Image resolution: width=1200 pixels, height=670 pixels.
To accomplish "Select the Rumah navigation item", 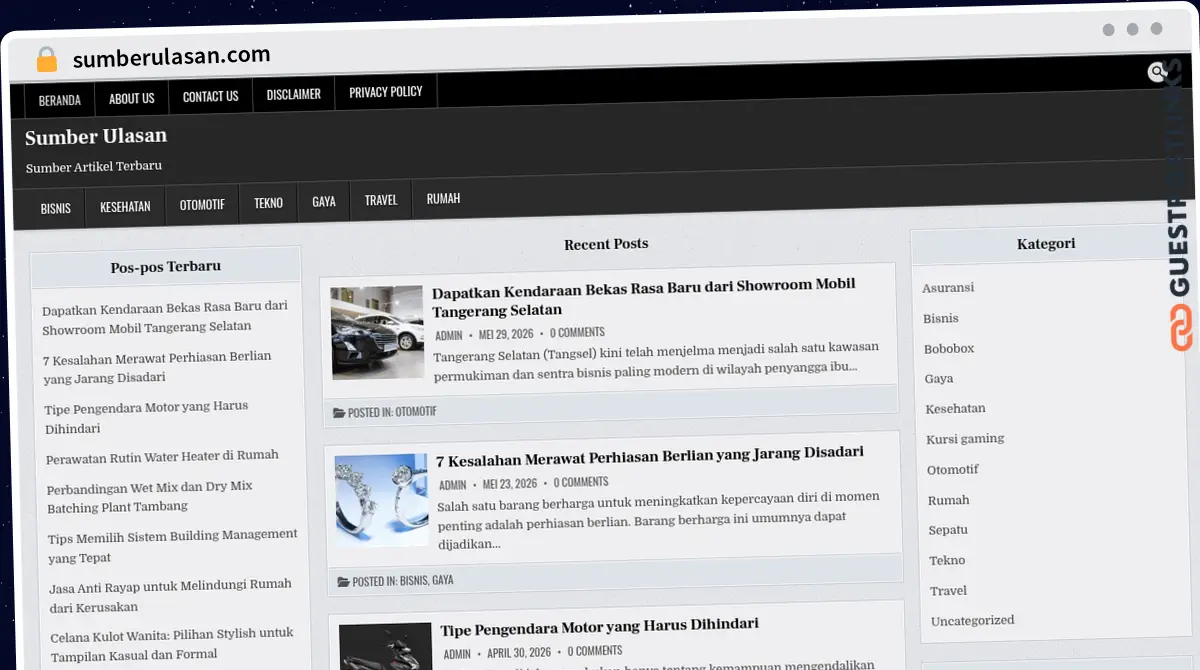I will click(x=443, y=198).
